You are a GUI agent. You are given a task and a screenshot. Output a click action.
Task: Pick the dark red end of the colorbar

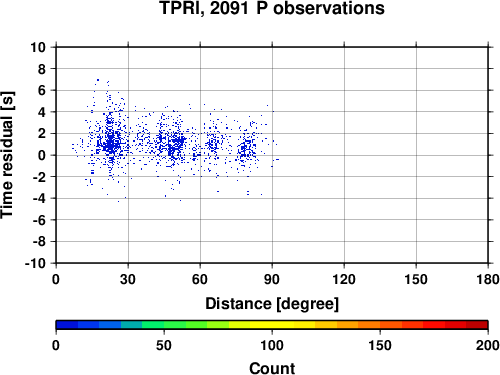pos(477,325)
